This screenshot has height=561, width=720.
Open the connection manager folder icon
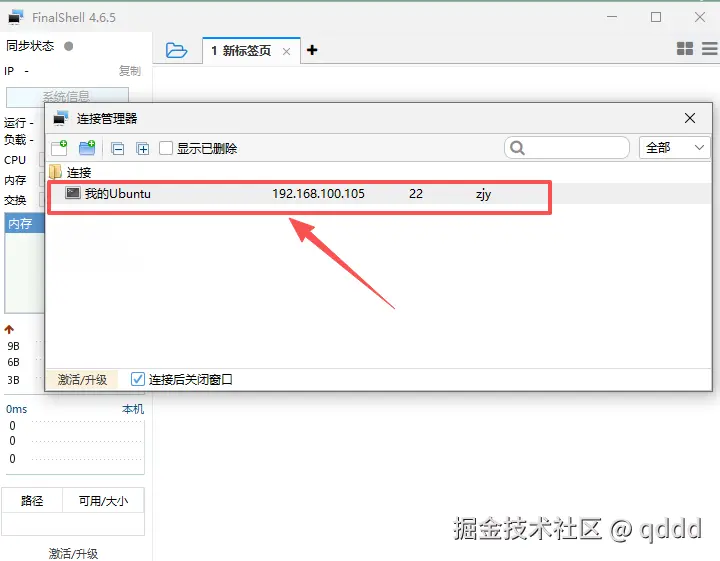(x=176, y=50)
